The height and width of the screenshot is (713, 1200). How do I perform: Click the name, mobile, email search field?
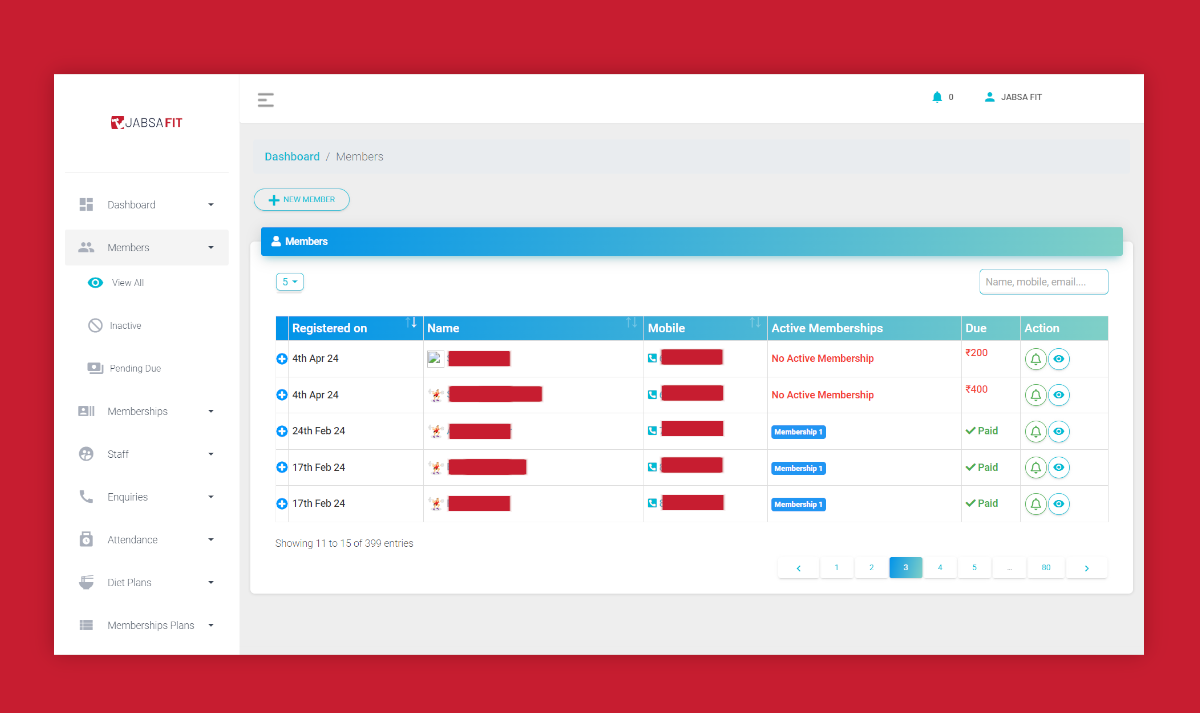point(1043,281)
